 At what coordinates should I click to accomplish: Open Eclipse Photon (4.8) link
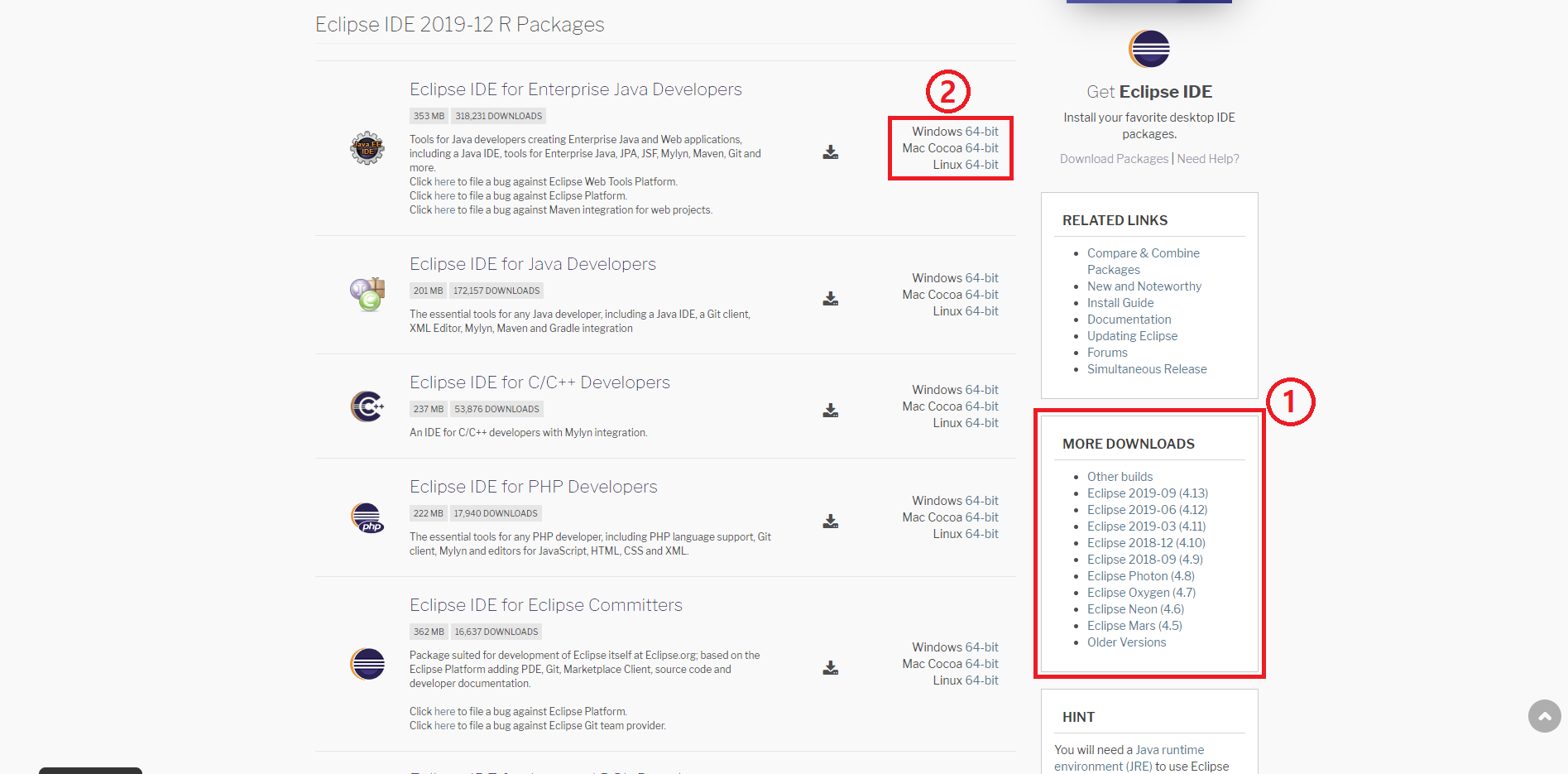click(x=1141, y=576)
